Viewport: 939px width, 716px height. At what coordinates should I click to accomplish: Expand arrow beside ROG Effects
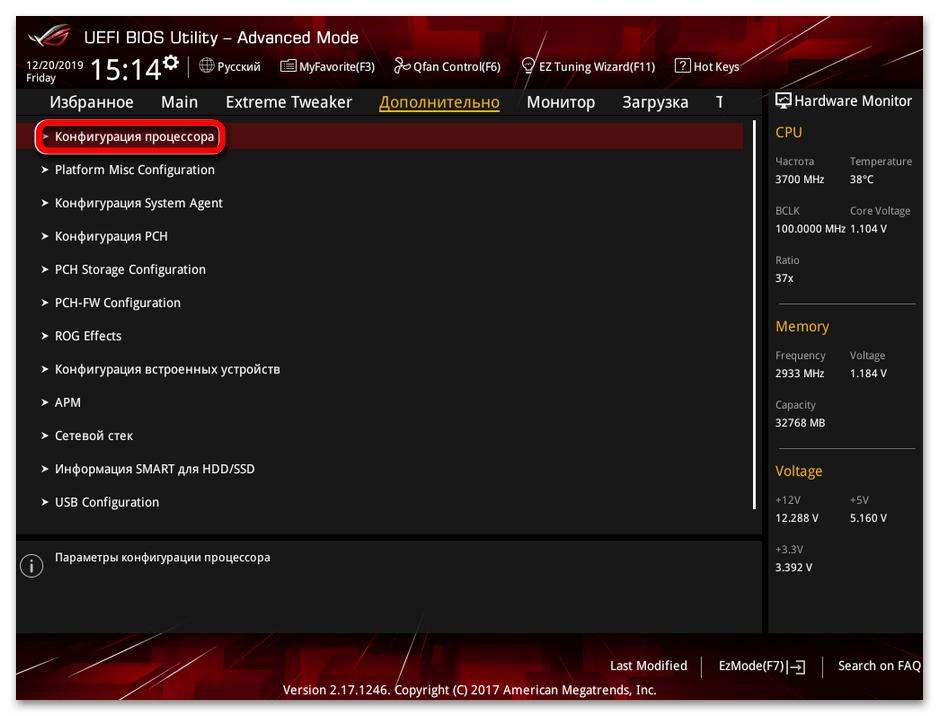[x=44, y=336]
